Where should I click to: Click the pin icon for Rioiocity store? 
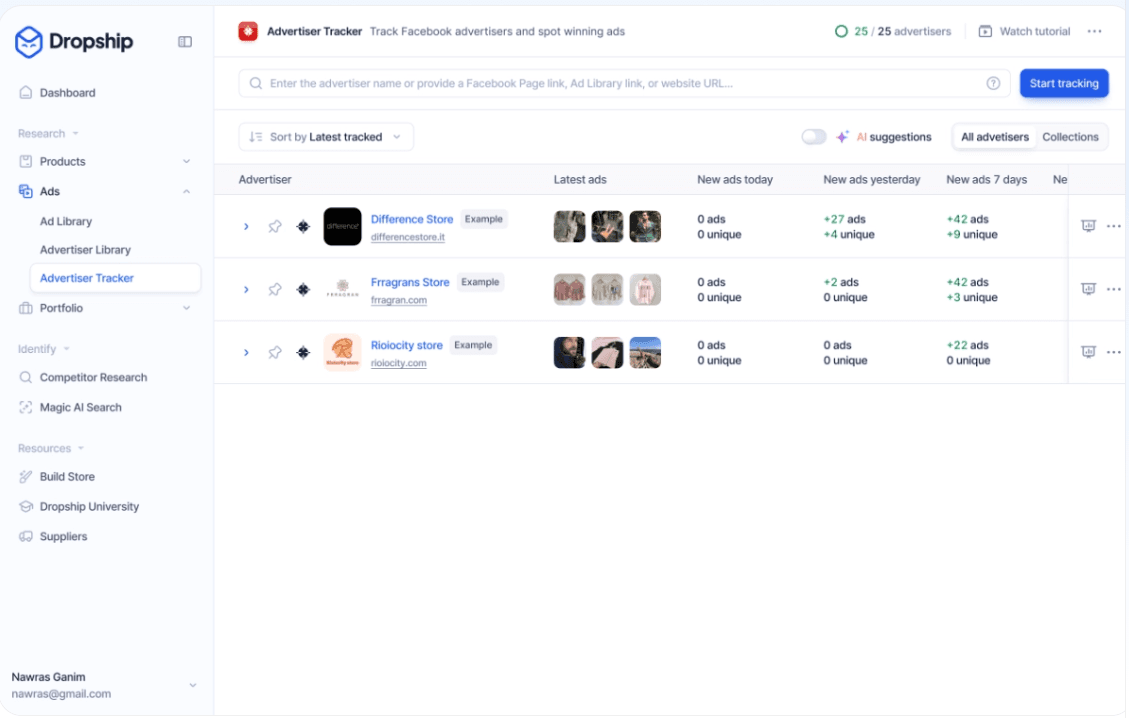pos(275,353)
